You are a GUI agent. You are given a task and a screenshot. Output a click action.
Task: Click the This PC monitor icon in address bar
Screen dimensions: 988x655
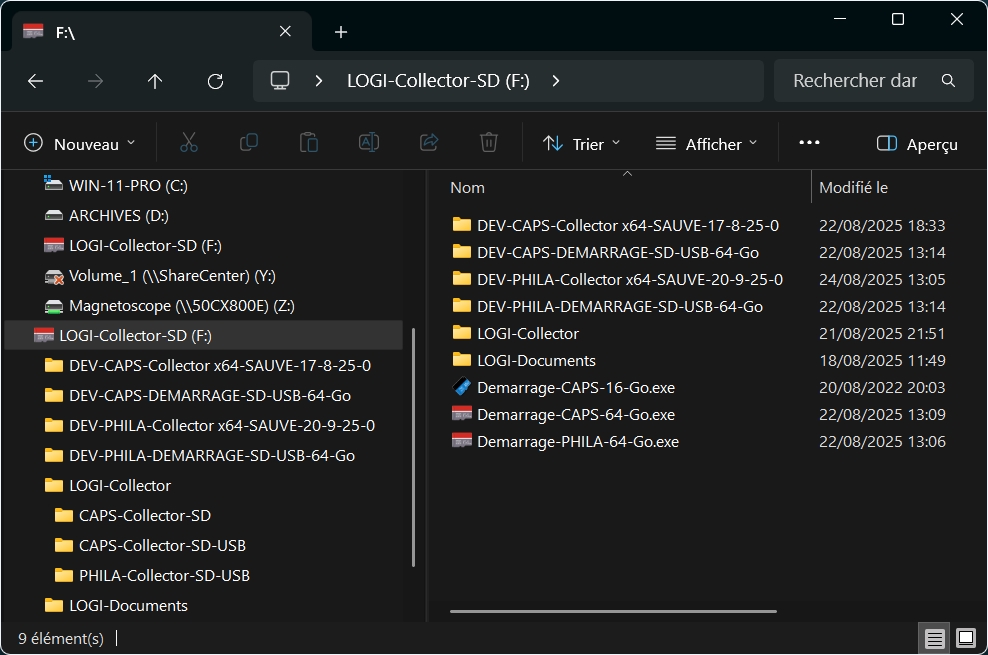click(280, 81)
